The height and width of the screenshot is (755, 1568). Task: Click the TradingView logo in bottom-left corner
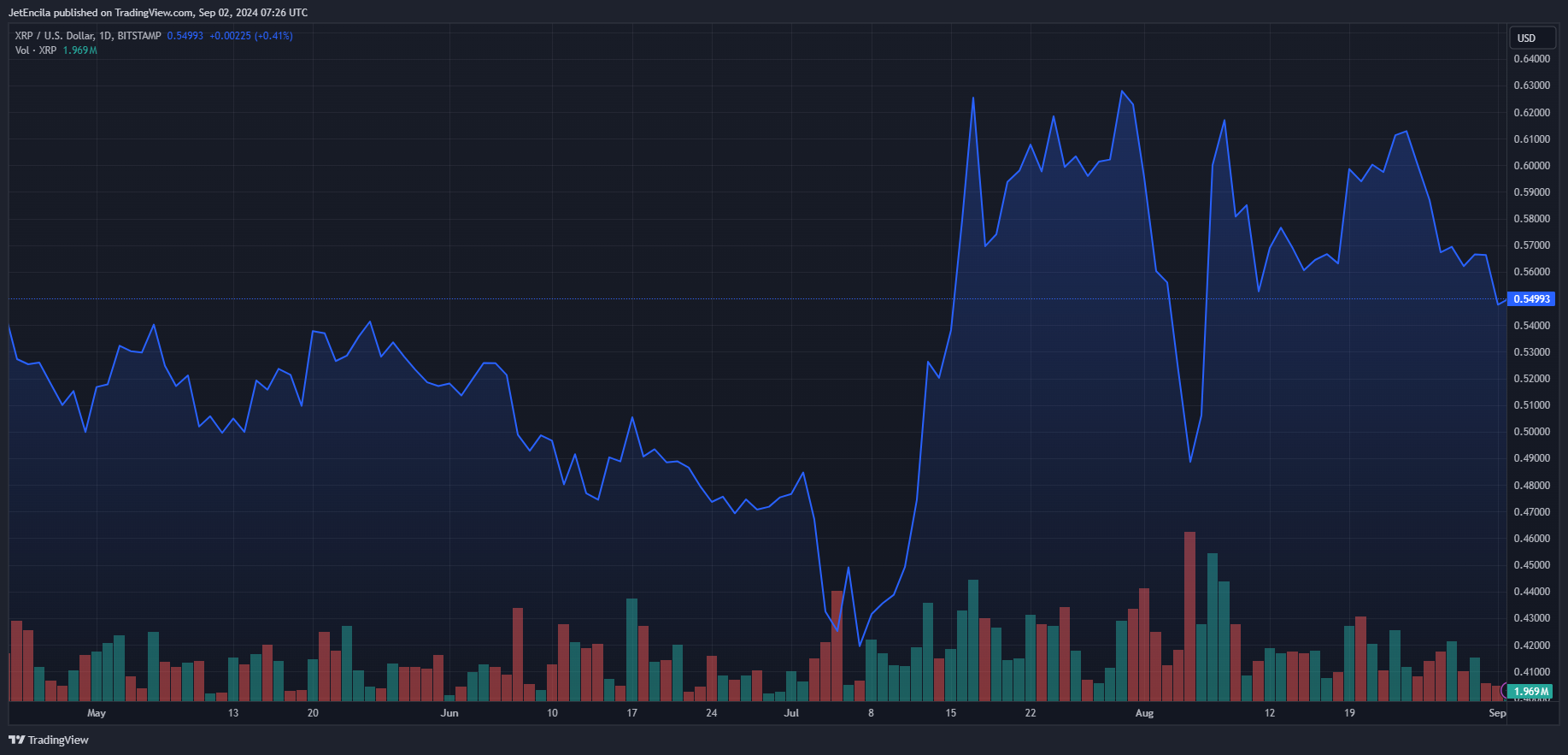tap(49, 740)
